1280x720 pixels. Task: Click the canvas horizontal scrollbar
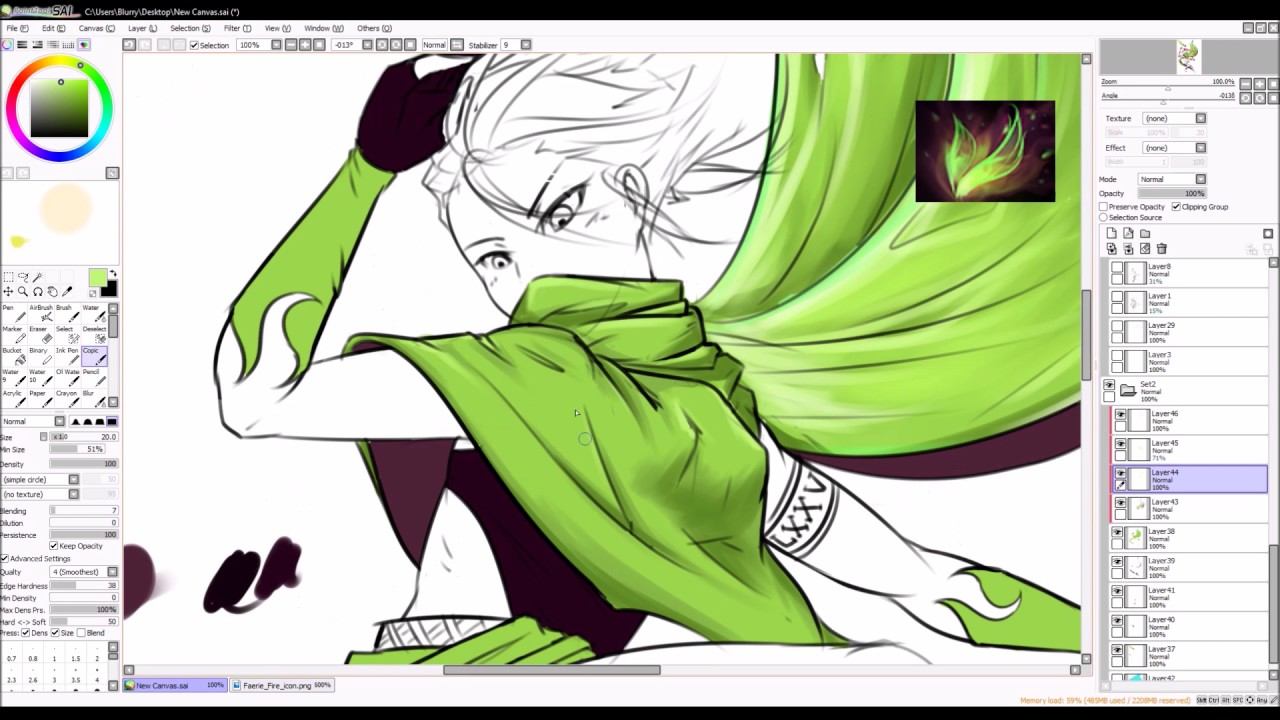552,670
